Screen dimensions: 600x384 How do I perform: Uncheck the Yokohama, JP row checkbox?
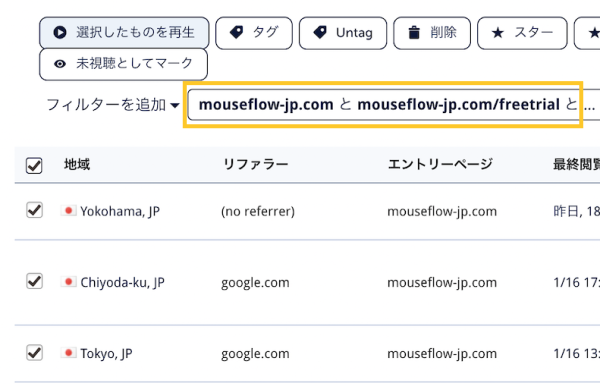[x=34, y=210]
